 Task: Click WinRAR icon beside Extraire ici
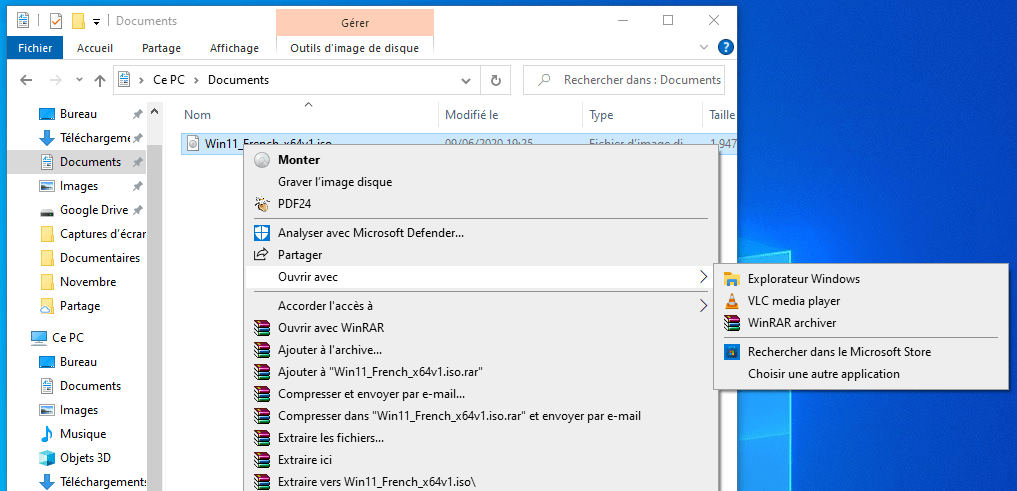point(261,460)
